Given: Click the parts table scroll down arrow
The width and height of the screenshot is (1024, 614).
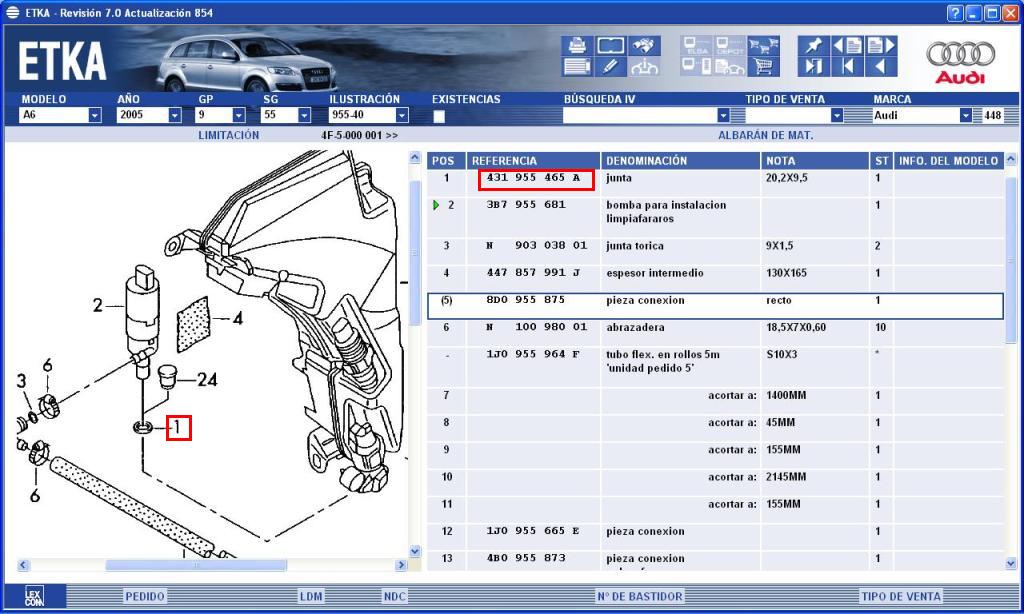Looking at the screenshot, I should (1011, 563).
